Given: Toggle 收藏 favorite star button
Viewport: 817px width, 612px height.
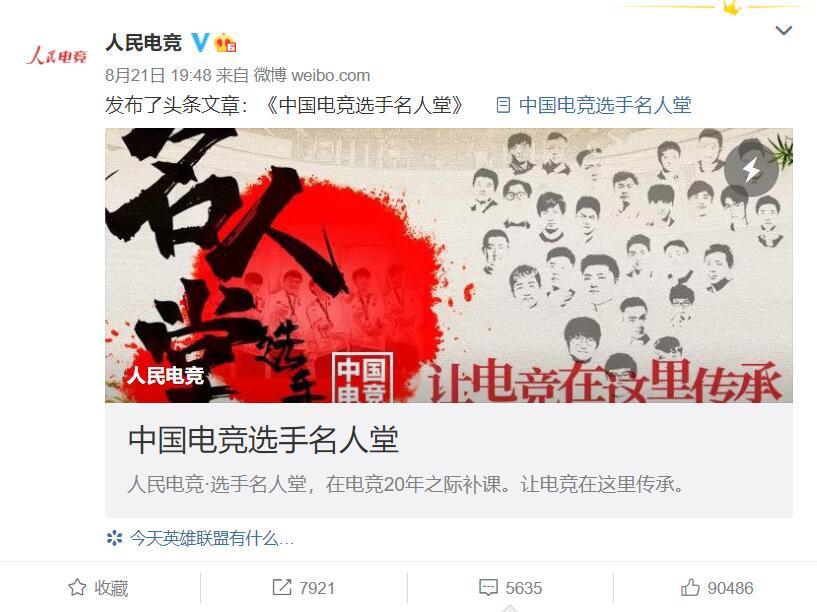Looking at the screenshot, I should click(x=98, y=588).
